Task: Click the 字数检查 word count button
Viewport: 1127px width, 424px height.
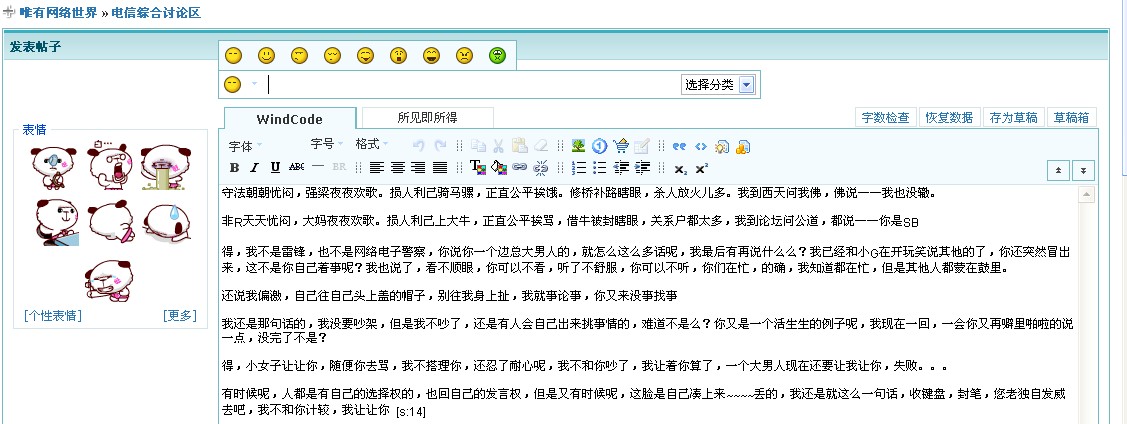Action: (886, 117)
